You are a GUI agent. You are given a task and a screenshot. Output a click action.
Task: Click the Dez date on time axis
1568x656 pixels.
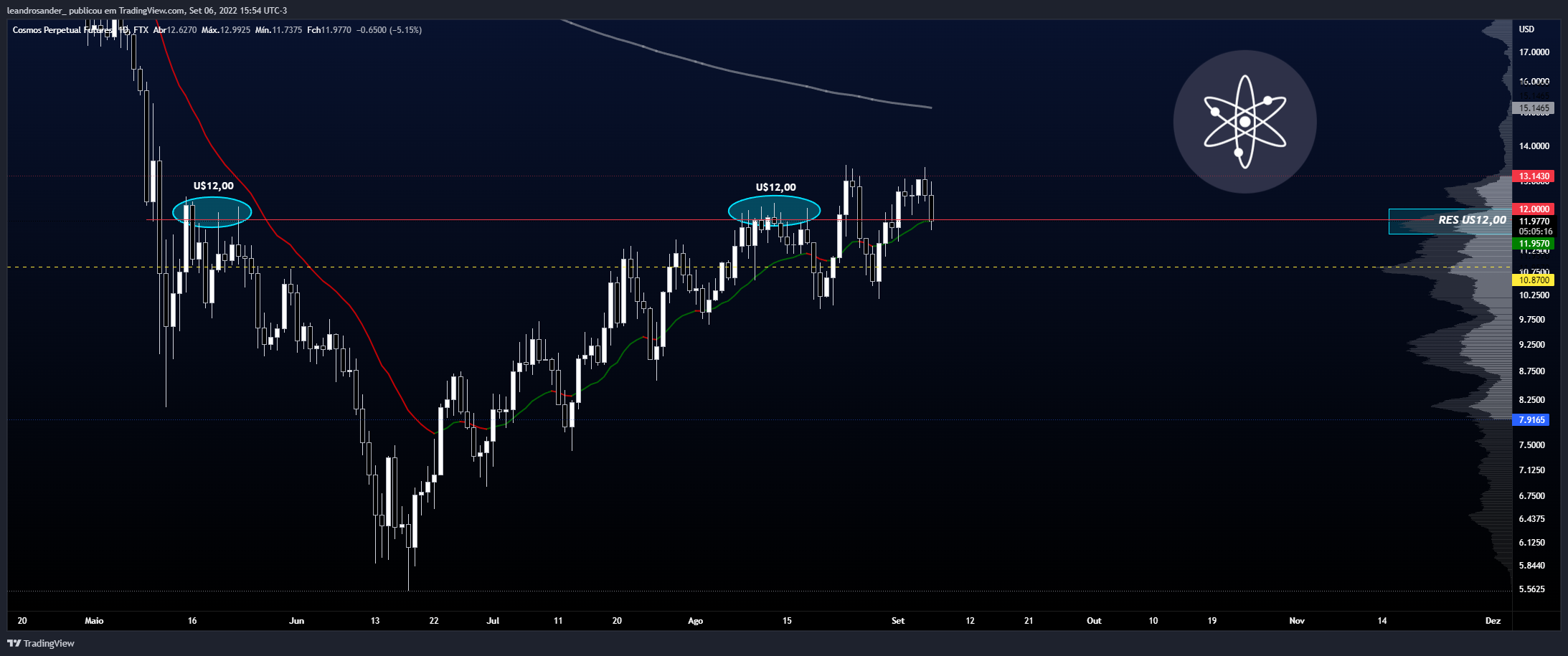pos(1493,621)
